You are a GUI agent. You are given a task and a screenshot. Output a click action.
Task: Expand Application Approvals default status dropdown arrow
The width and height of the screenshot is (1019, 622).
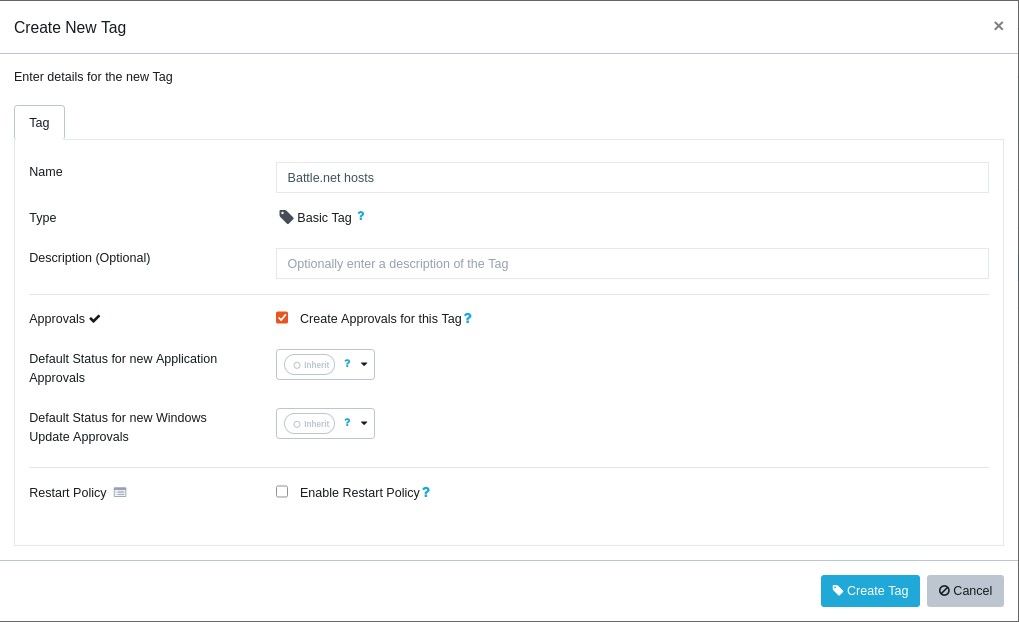364,365
